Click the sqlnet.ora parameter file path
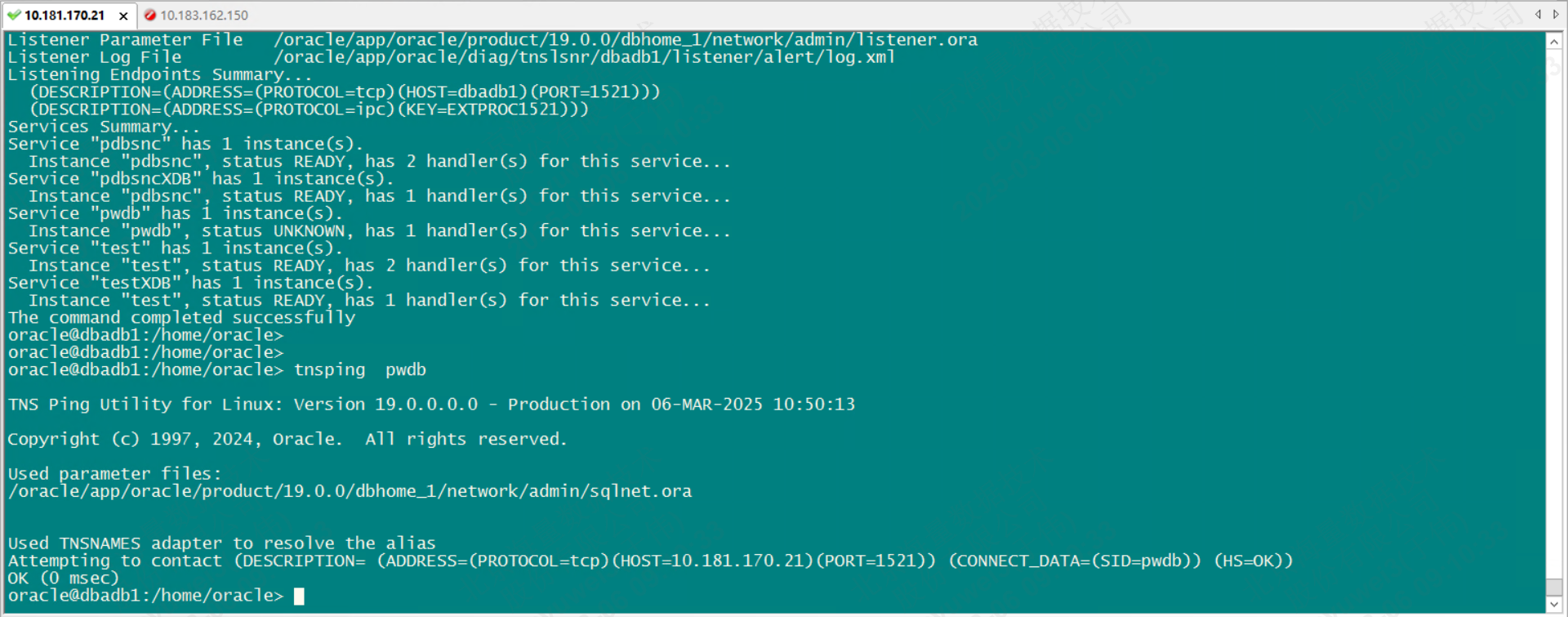 (350, 491)
